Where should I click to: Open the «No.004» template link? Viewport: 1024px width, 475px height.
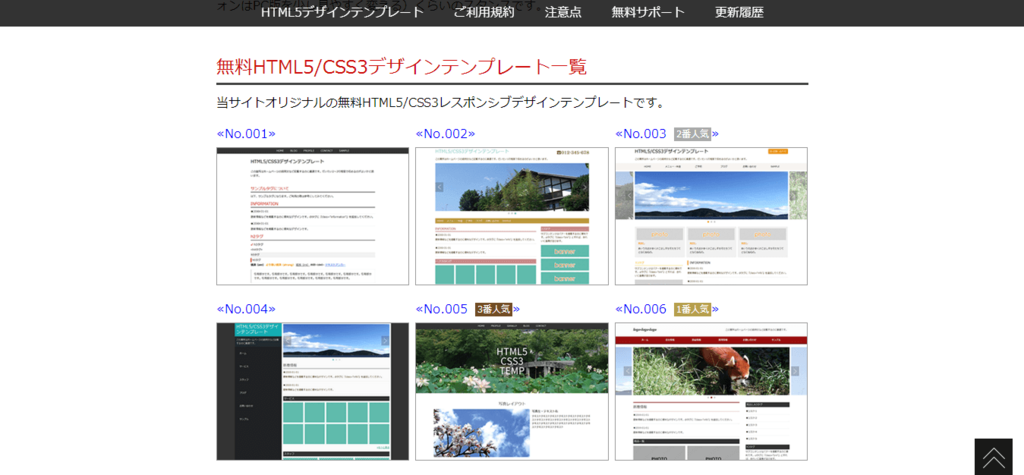[246, 309]
